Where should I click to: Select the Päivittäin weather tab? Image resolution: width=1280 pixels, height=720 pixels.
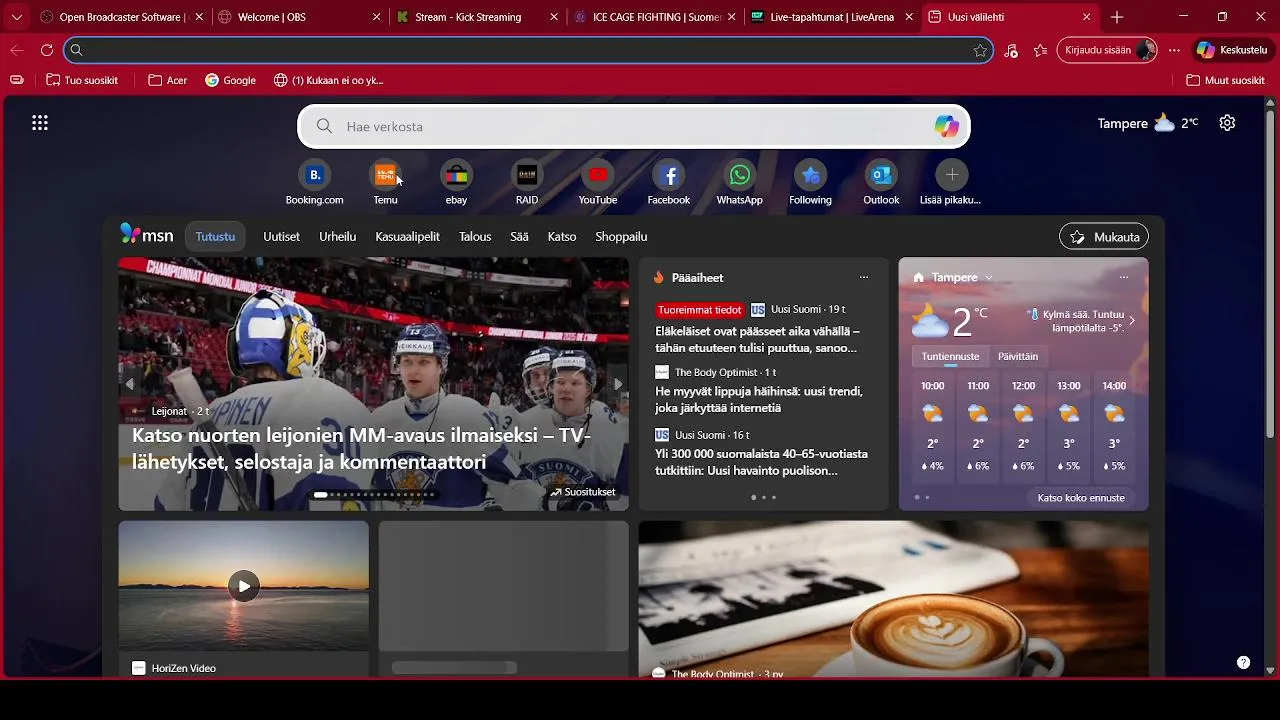pyautogui.click(x=1018, y=356)
